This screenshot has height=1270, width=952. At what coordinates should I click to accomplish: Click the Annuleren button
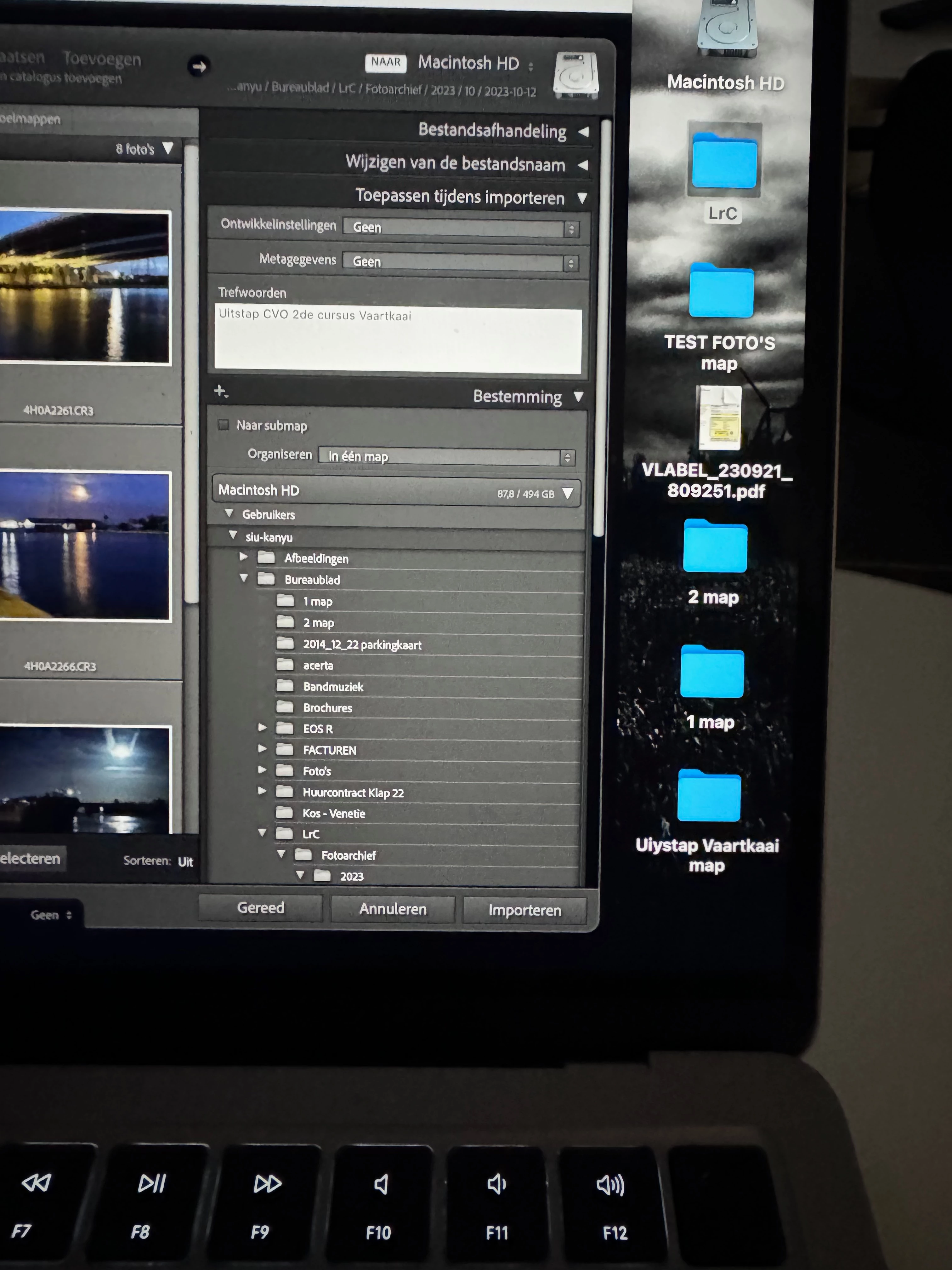(393, 909)
